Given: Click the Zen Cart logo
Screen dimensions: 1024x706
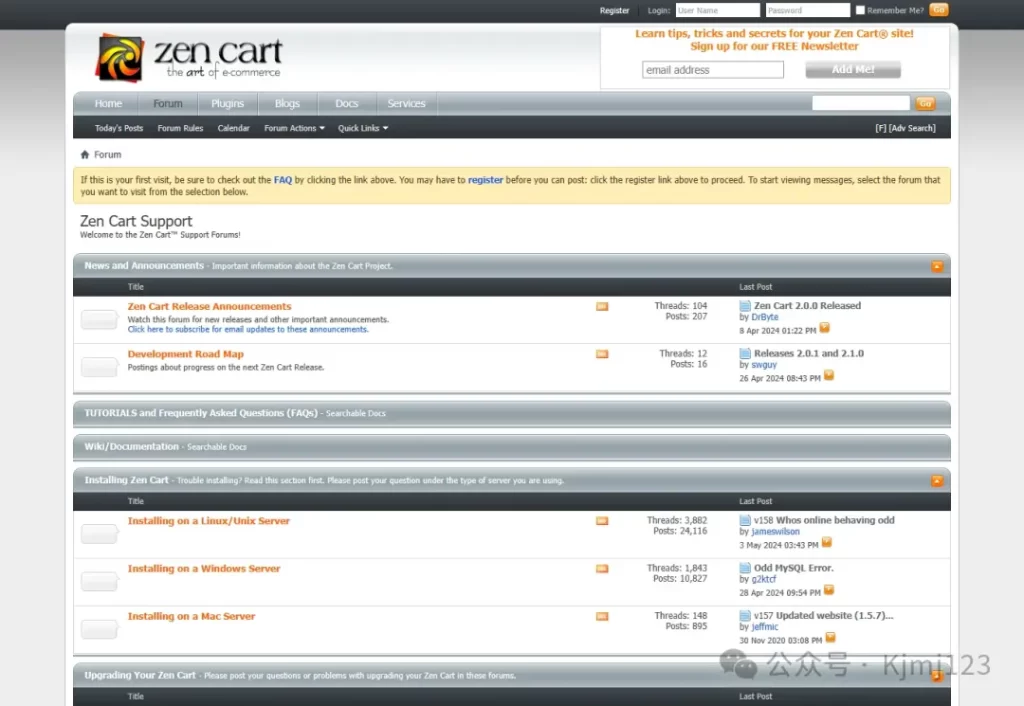Looking at the screenshot, I should click(x=189, y=57).
